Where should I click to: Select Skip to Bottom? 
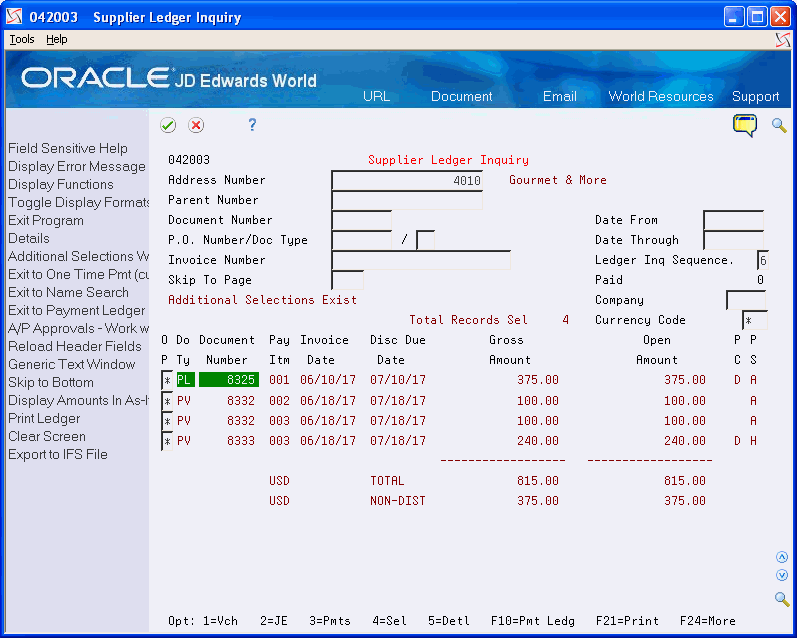[50, 382]
